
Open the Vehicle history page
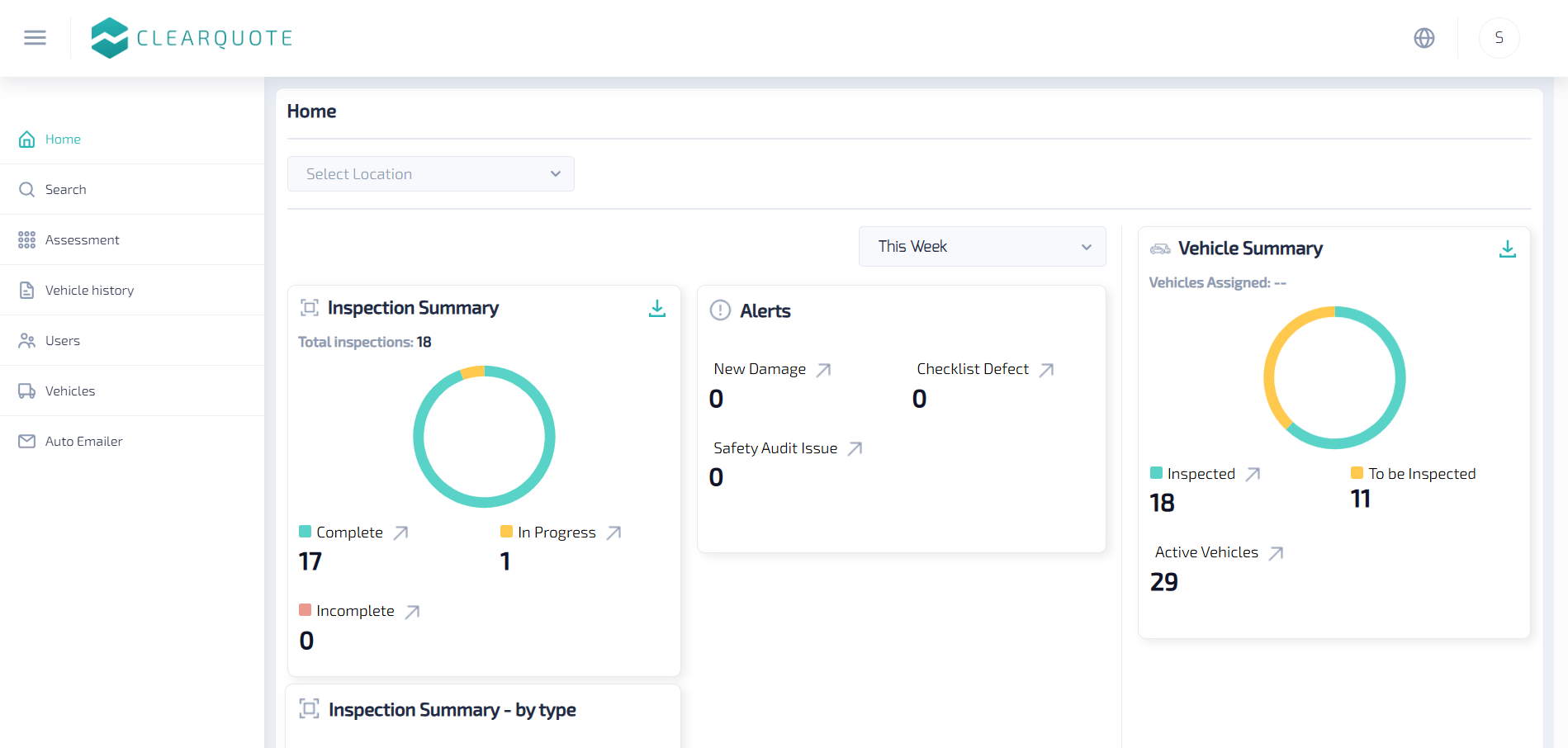(x=89, y=290)
